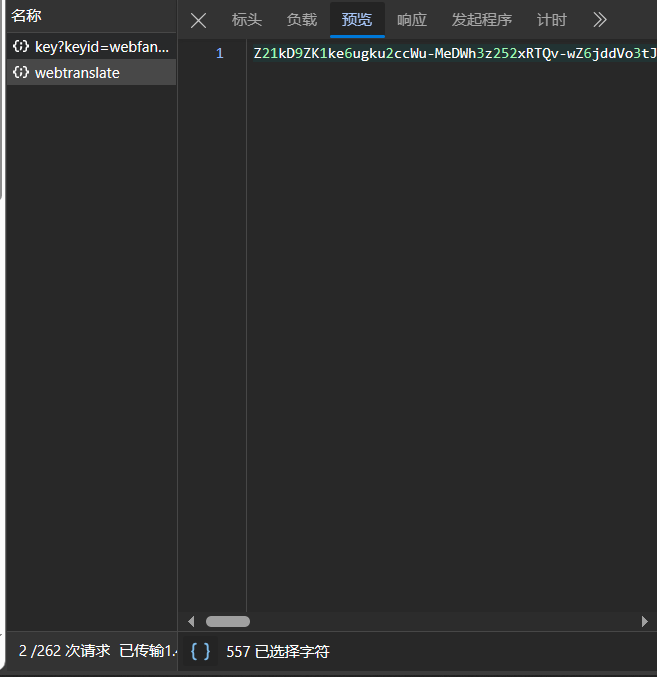
Task: Switch to the 标头 tab
Action: 246,20
